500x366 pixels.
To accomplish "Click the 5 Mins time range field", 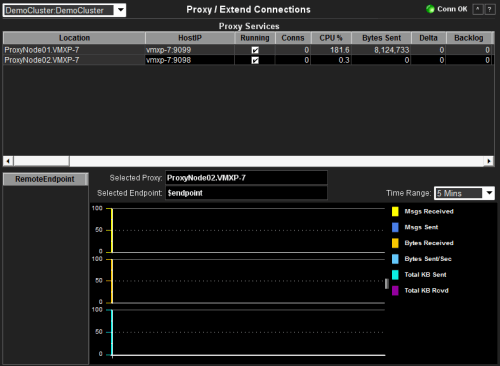I will [459, 193].
